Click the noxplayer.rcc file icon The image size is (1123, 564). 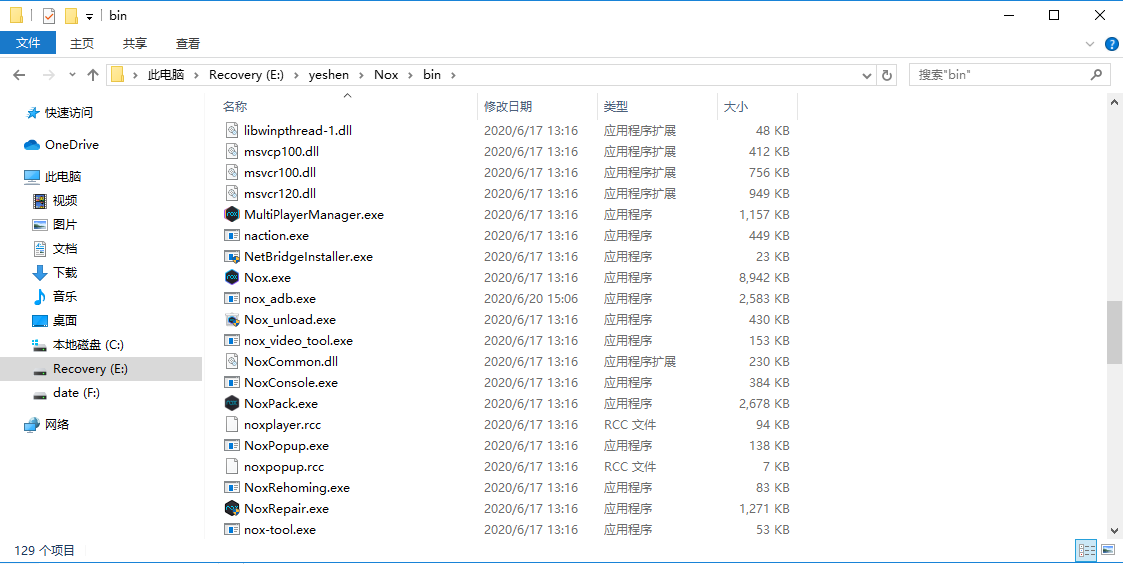232,424
